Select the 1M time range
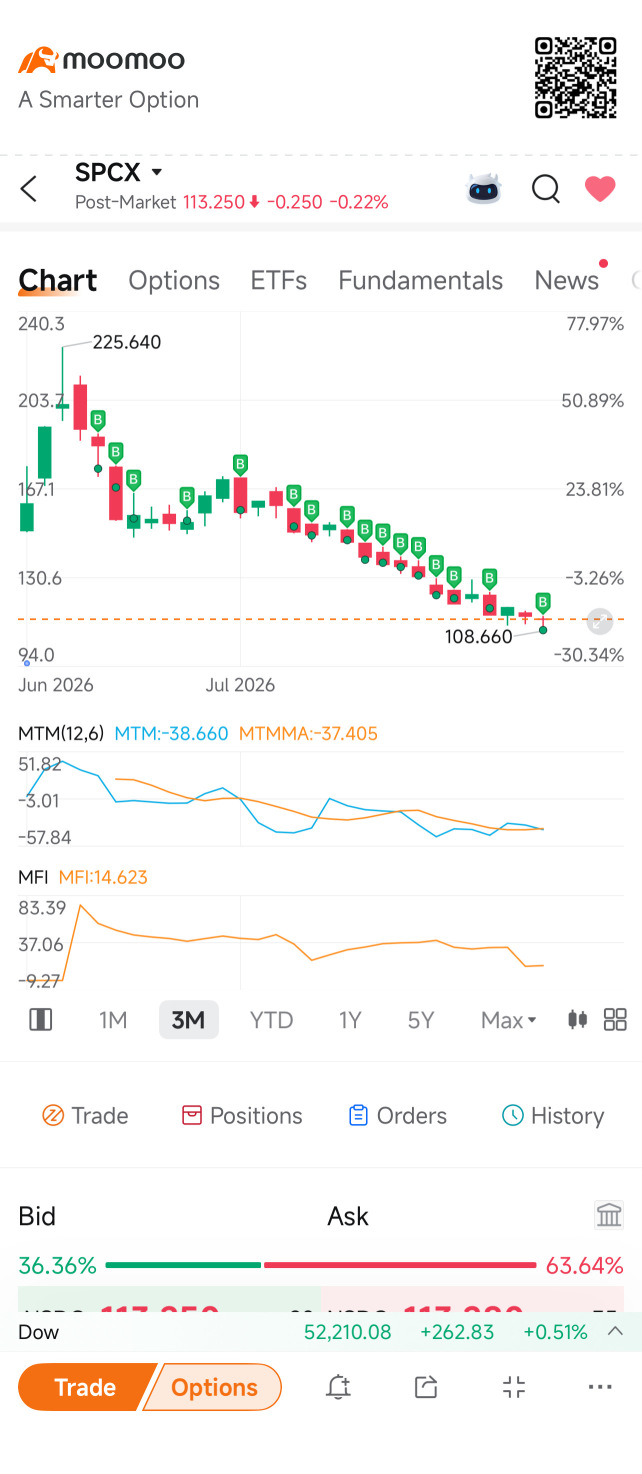 (113, 1020)
